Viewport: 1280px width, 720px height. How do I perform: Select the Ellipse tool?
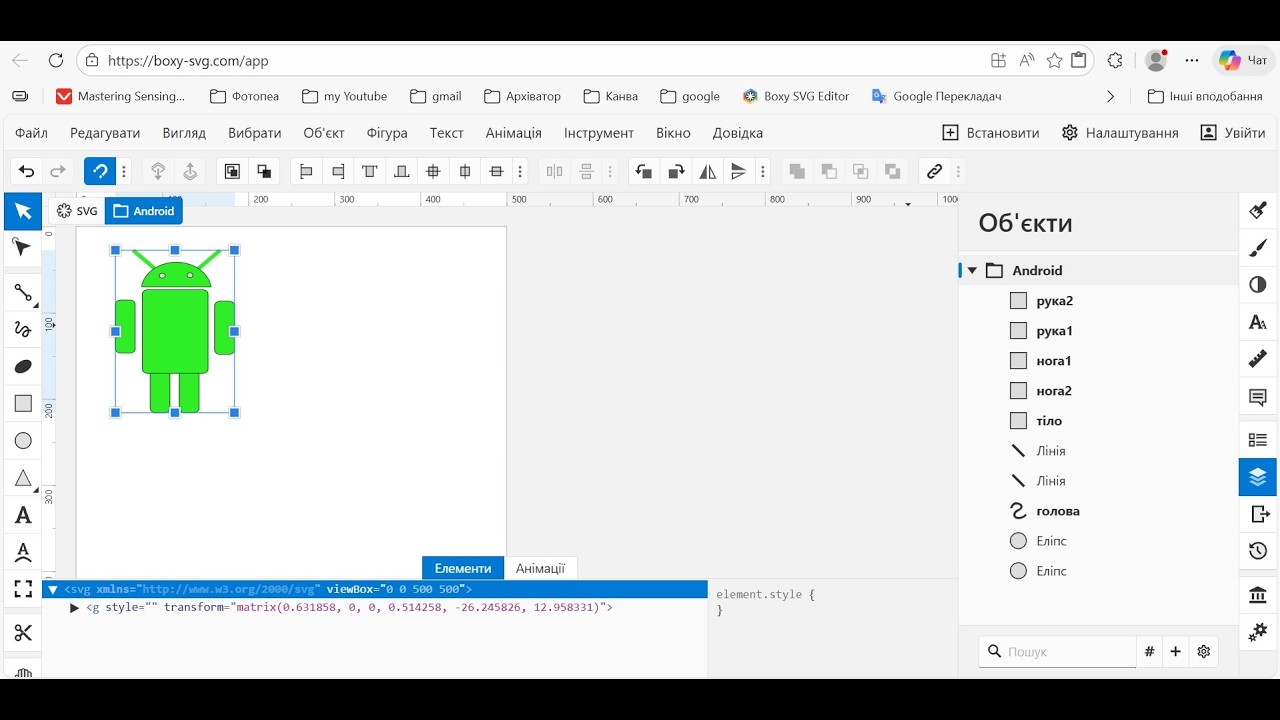23,441
